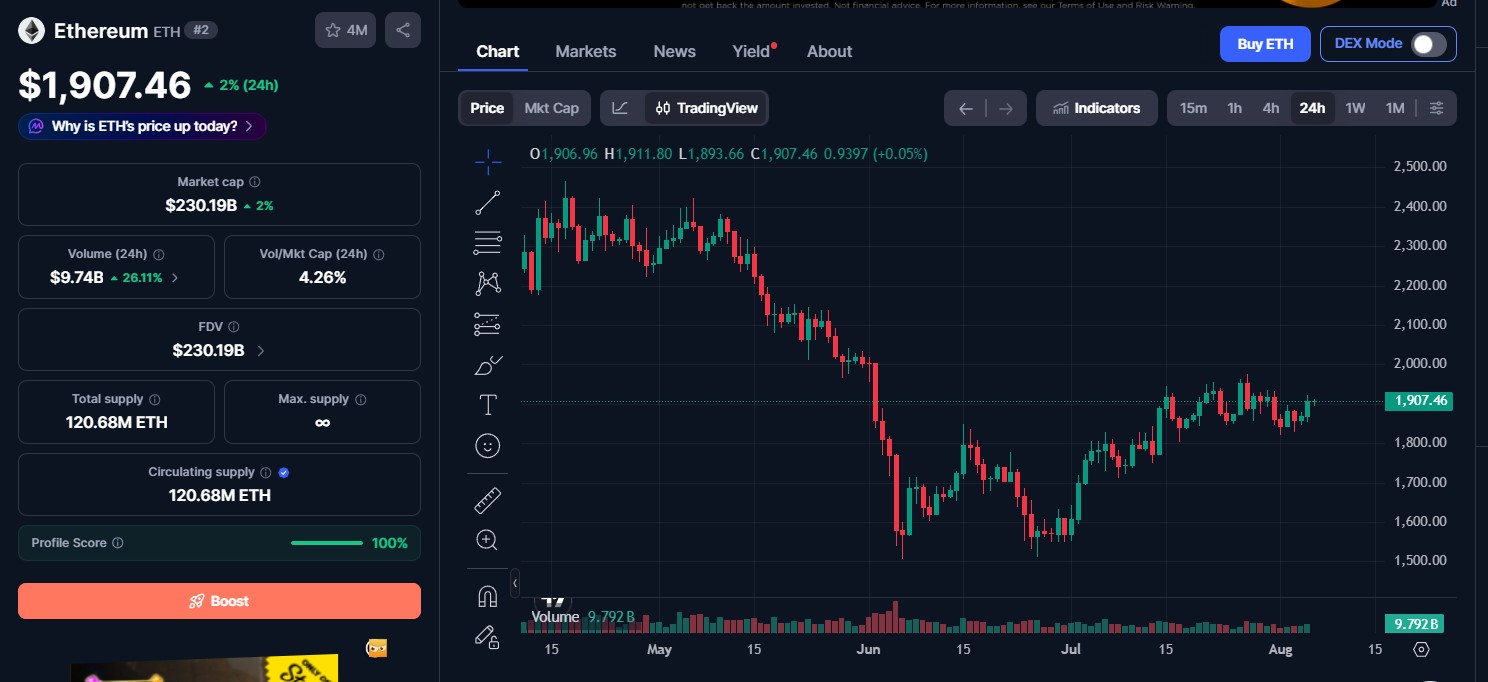Select the crosshair cursor tool
Image resolution: width=1488 pixels, height=682 pixels.
click(x=488, y=161)
